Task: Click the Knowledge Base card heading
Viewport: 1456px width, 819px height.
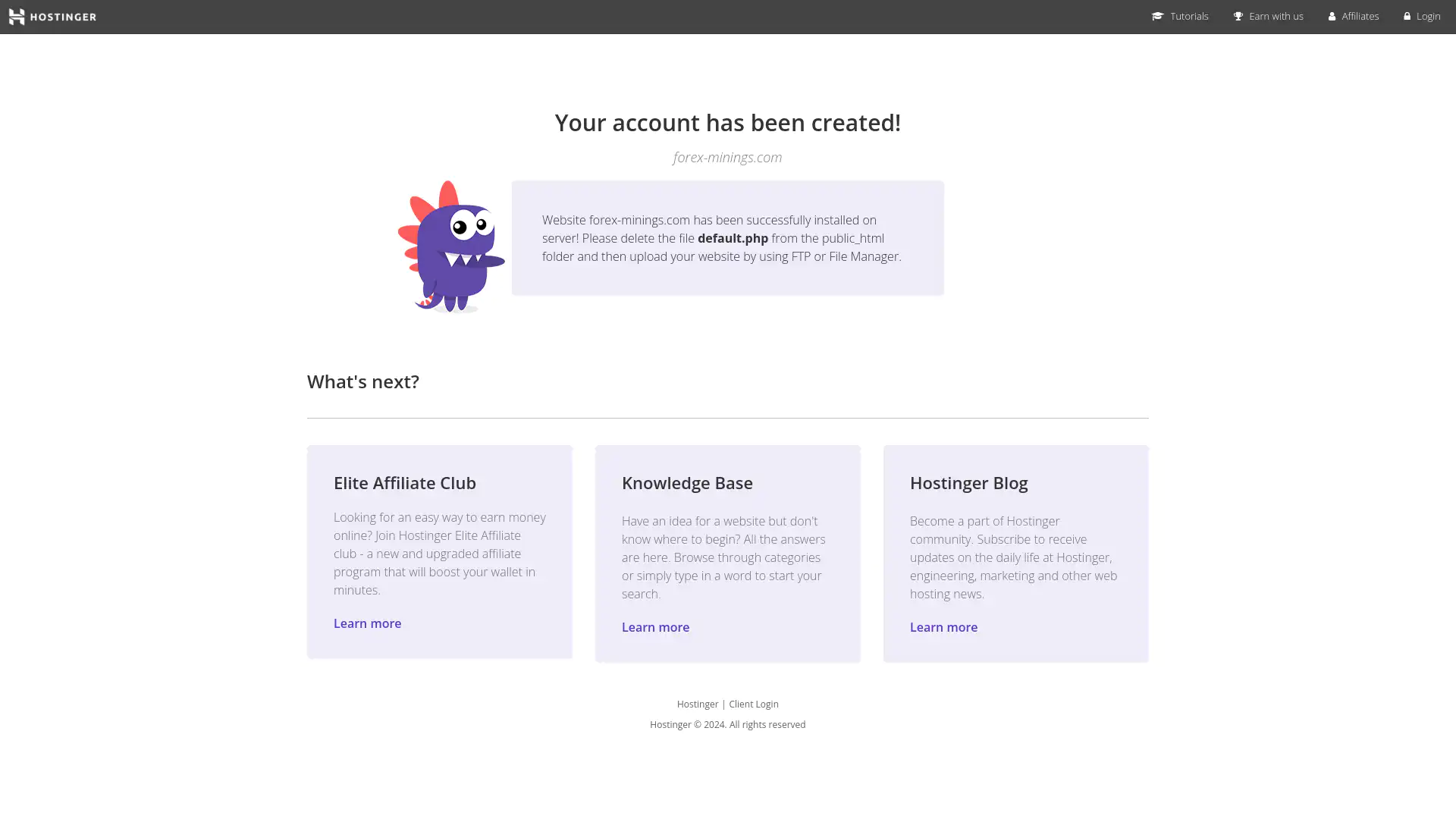Action: point(687,482)
